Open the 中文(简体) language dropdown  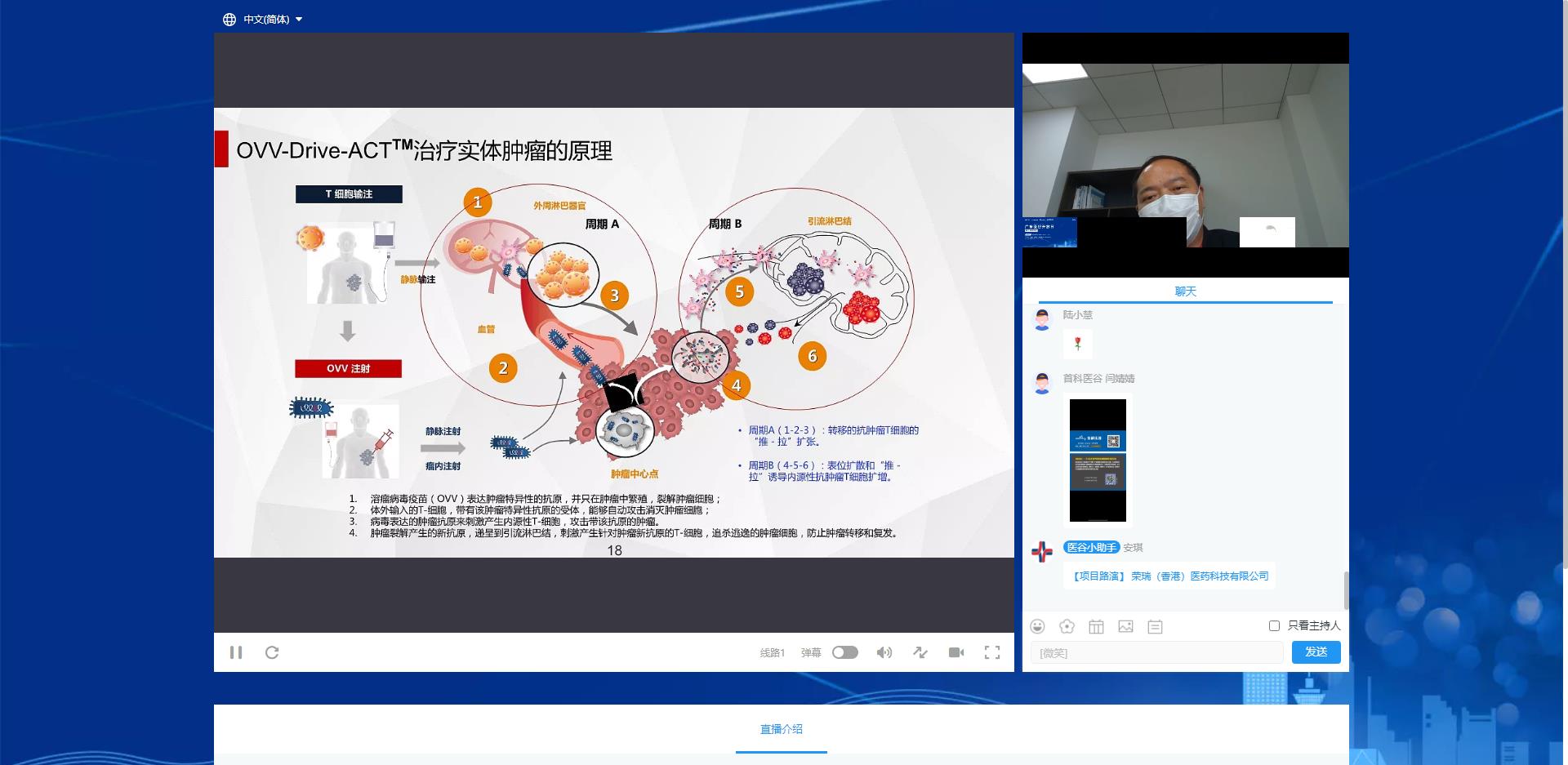[263, 20]
